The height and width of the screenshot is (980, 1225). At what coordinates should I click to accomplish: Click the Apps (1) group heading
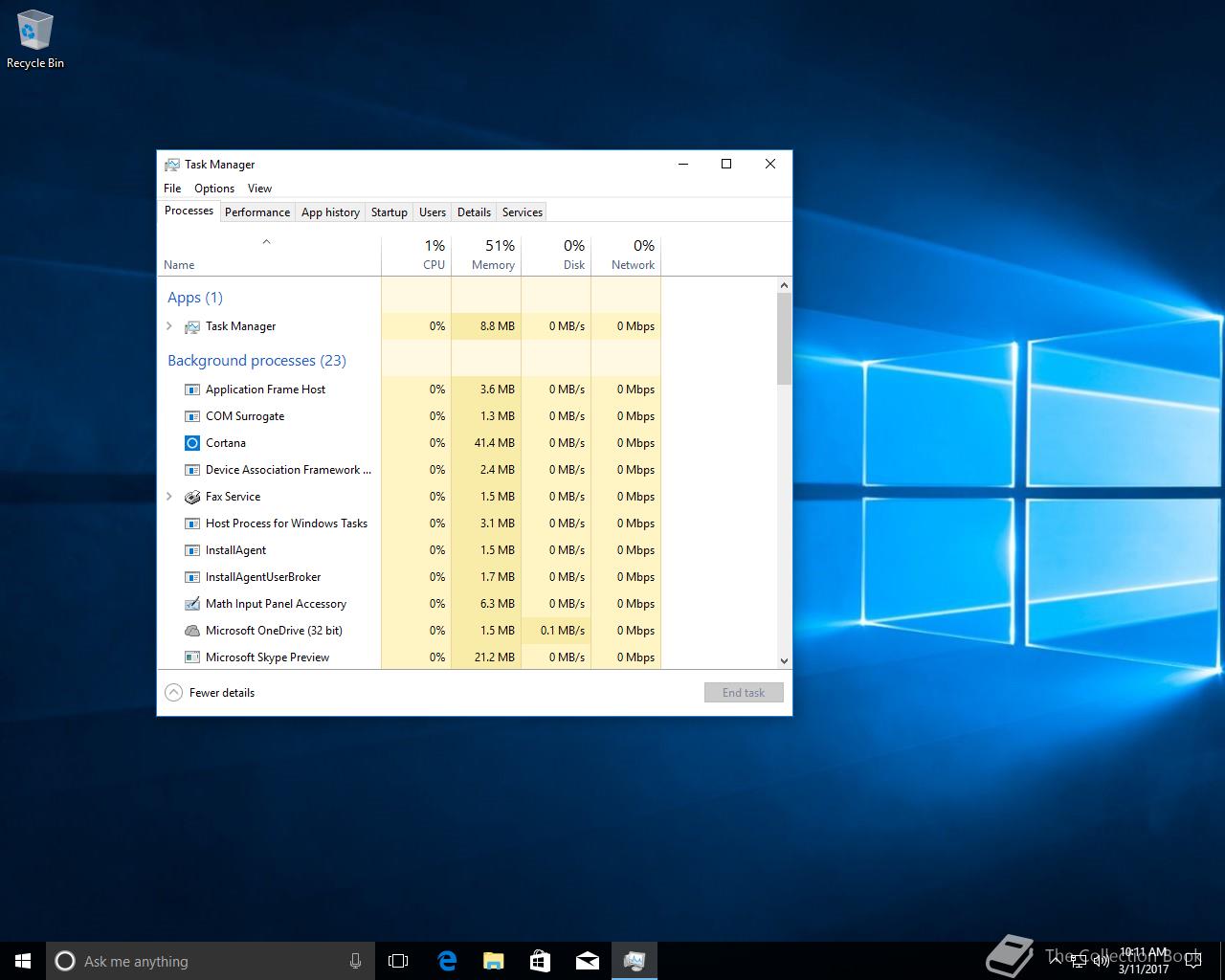click(195, 298)
